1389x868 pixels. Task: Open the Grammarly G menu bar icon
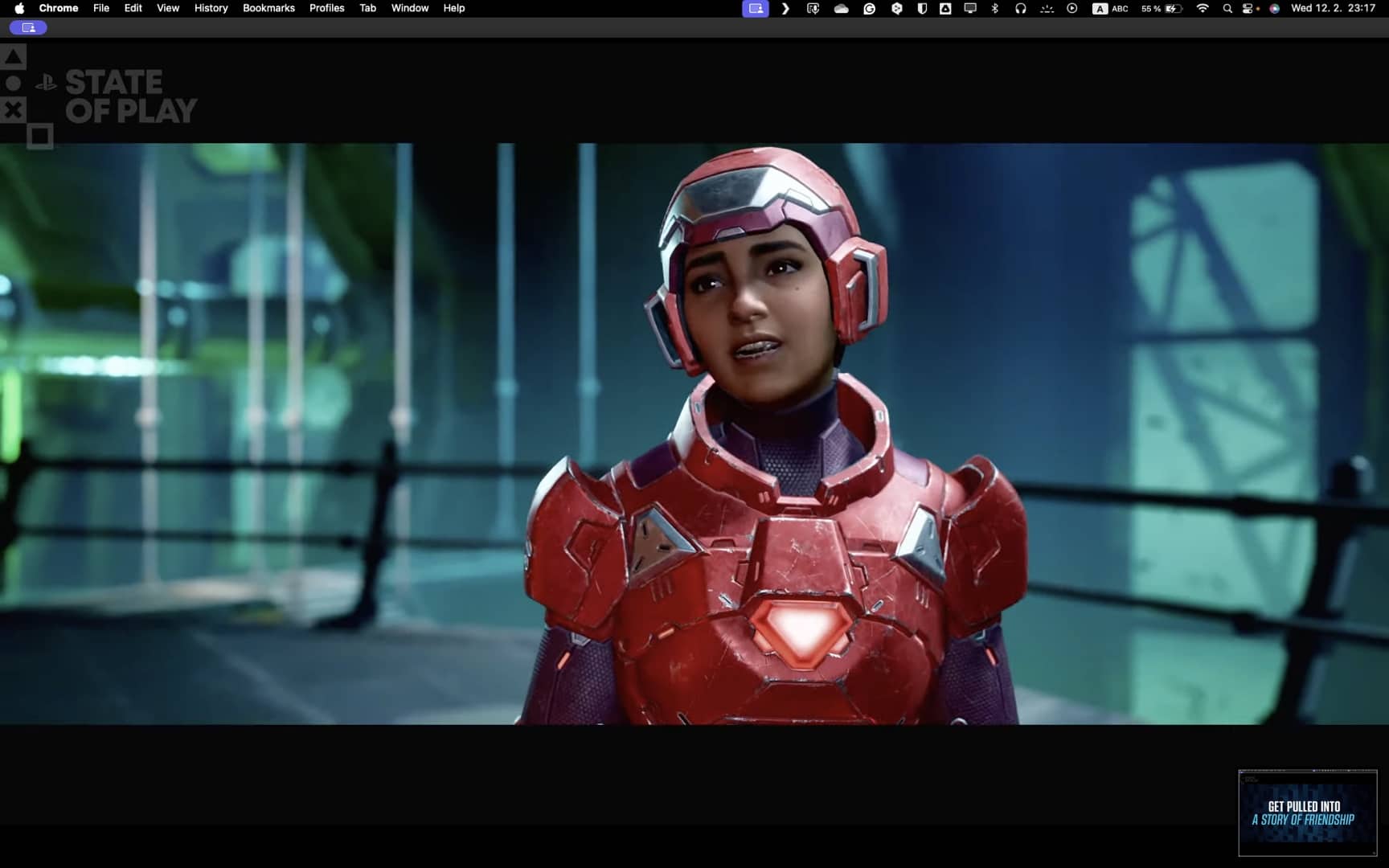(x=869, y=8)
